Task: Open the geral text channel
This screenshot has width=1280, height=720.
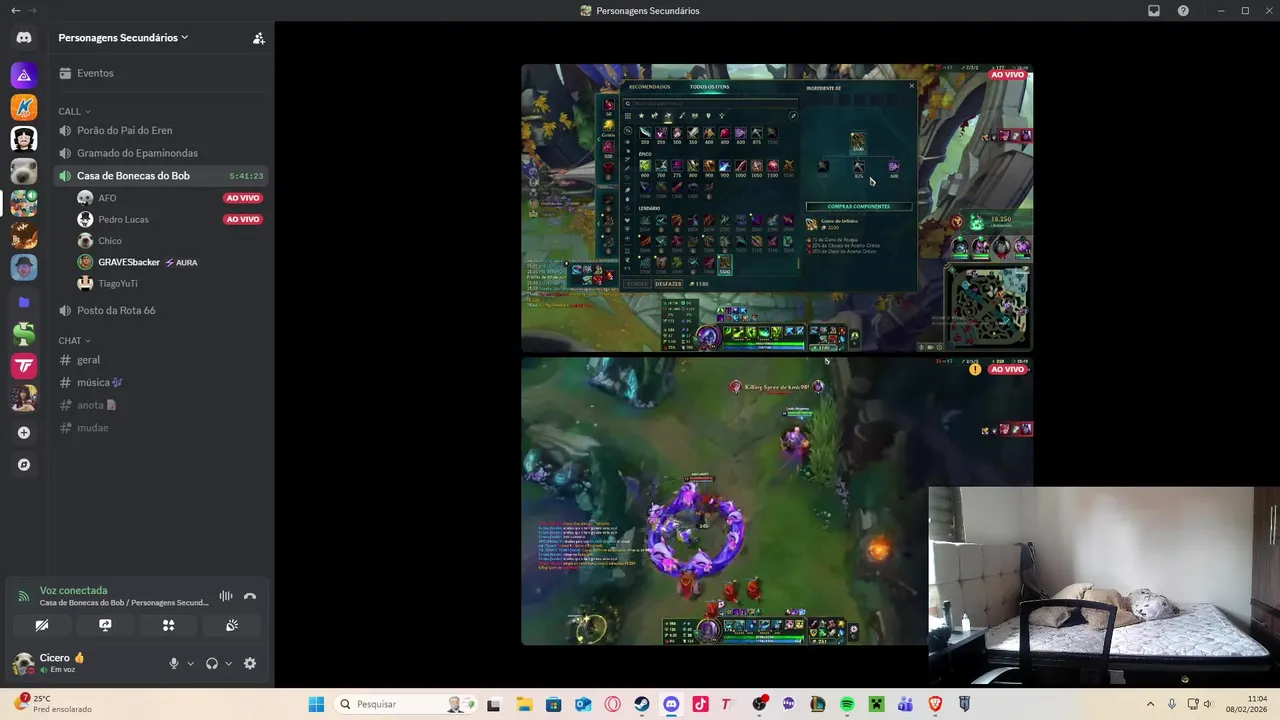Action: point(160,360)
